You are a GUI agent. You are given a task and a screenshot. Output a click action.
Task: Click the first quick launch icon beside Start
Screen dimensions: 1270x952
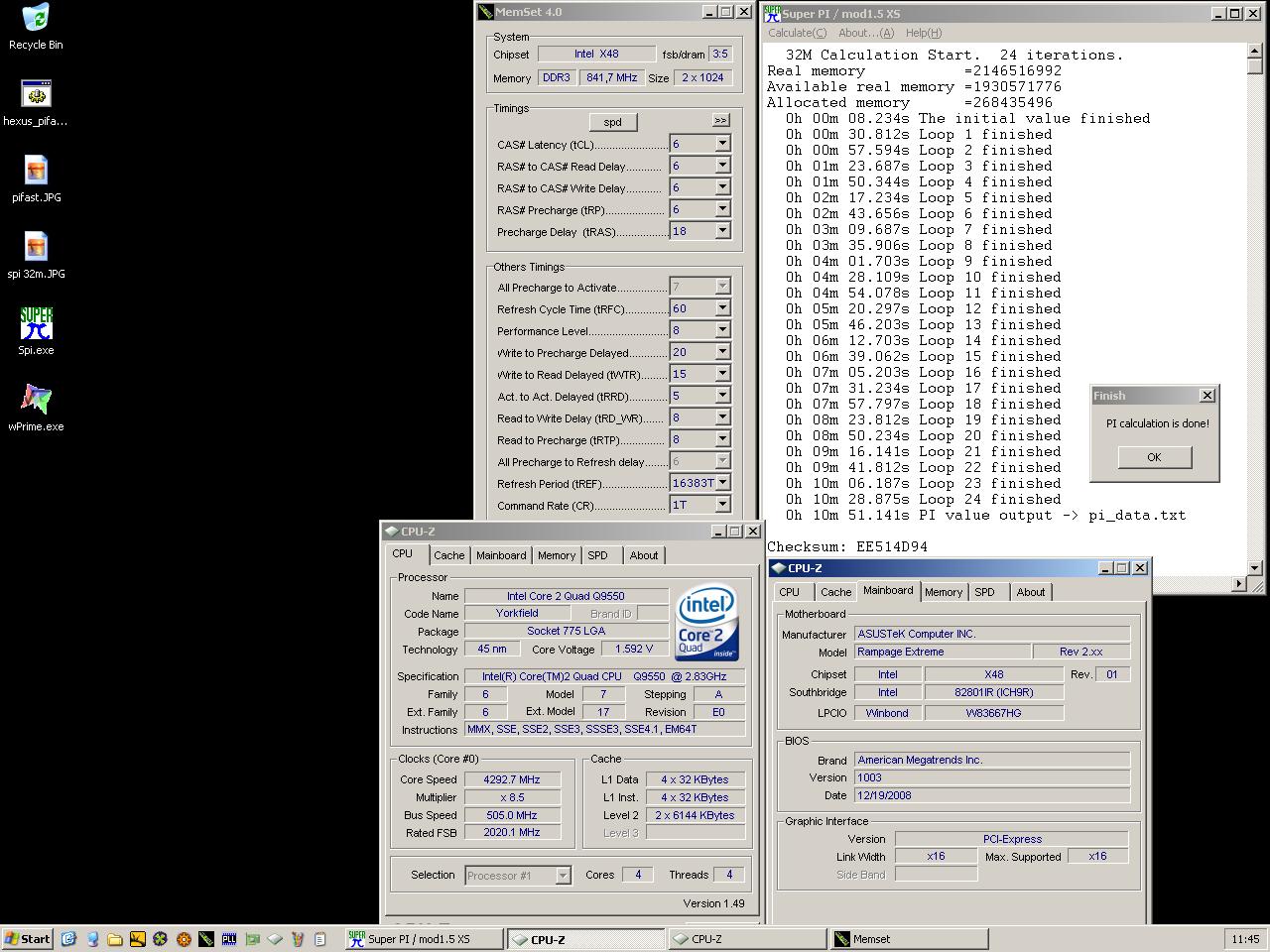[x=68, y=939]
